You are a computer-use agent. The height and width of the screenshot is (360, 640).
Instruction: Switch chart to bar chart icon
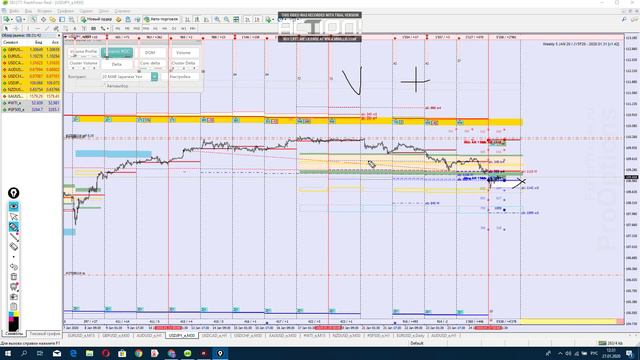pyautogui.click(x=187, y=19)
